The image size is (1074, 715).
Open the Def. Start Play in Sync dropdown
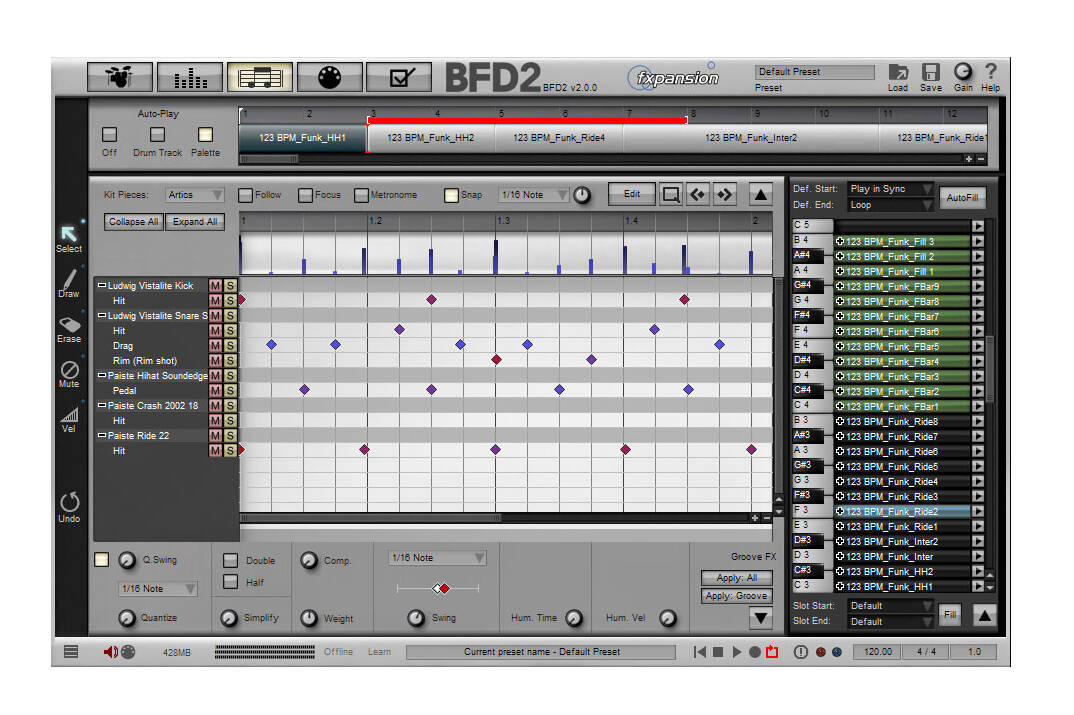(890, 188)
